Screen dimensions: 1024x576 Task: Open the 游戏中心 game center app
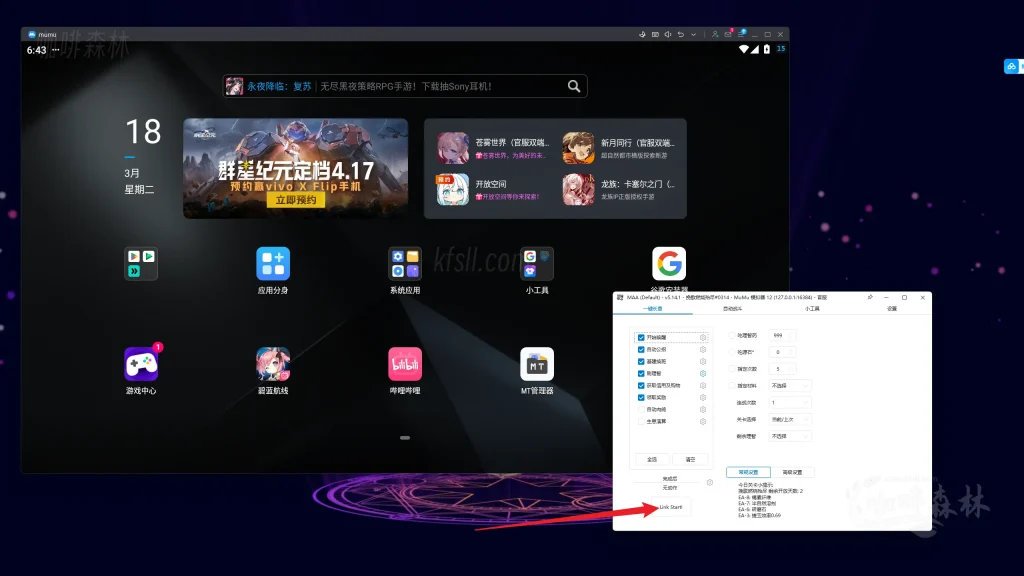click(x=141, y=364)
